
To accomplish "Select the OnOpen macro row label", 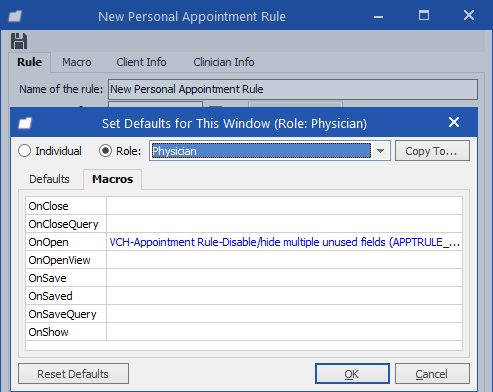I will [x=49, y=242].
